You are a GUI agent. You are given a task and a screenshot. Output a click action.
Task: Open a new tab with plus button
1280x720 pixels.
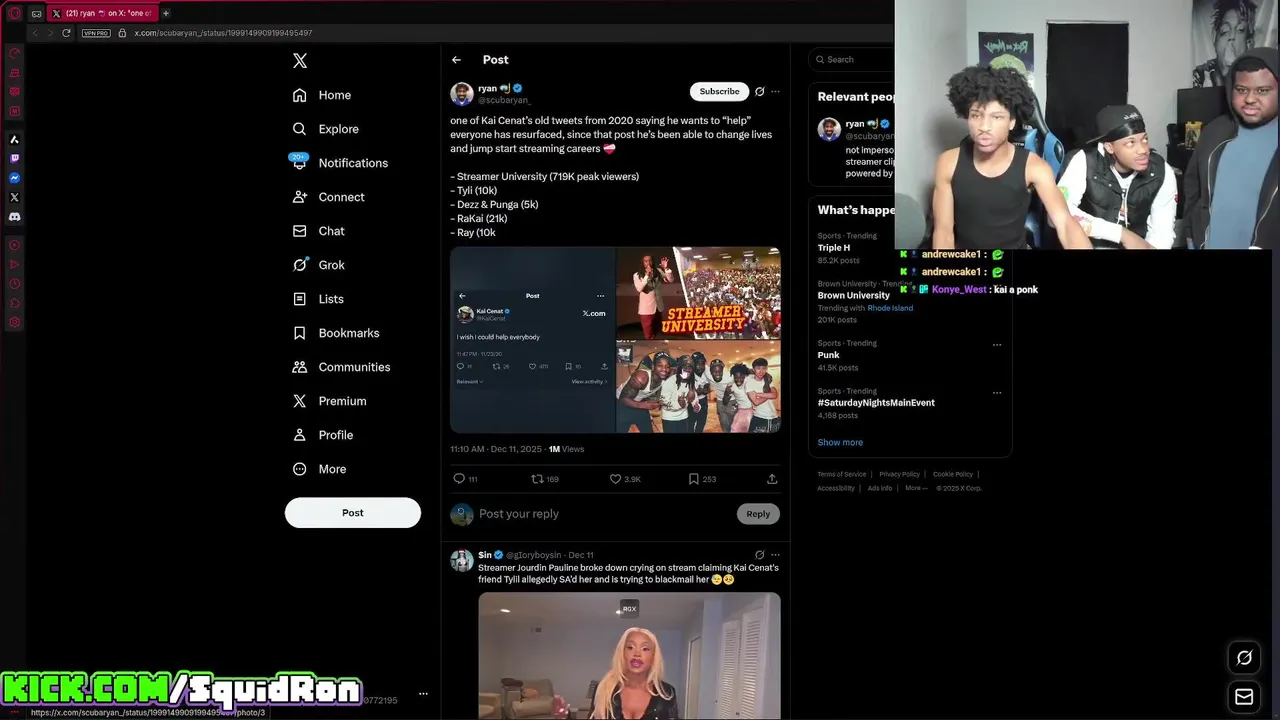click(166, 13)
